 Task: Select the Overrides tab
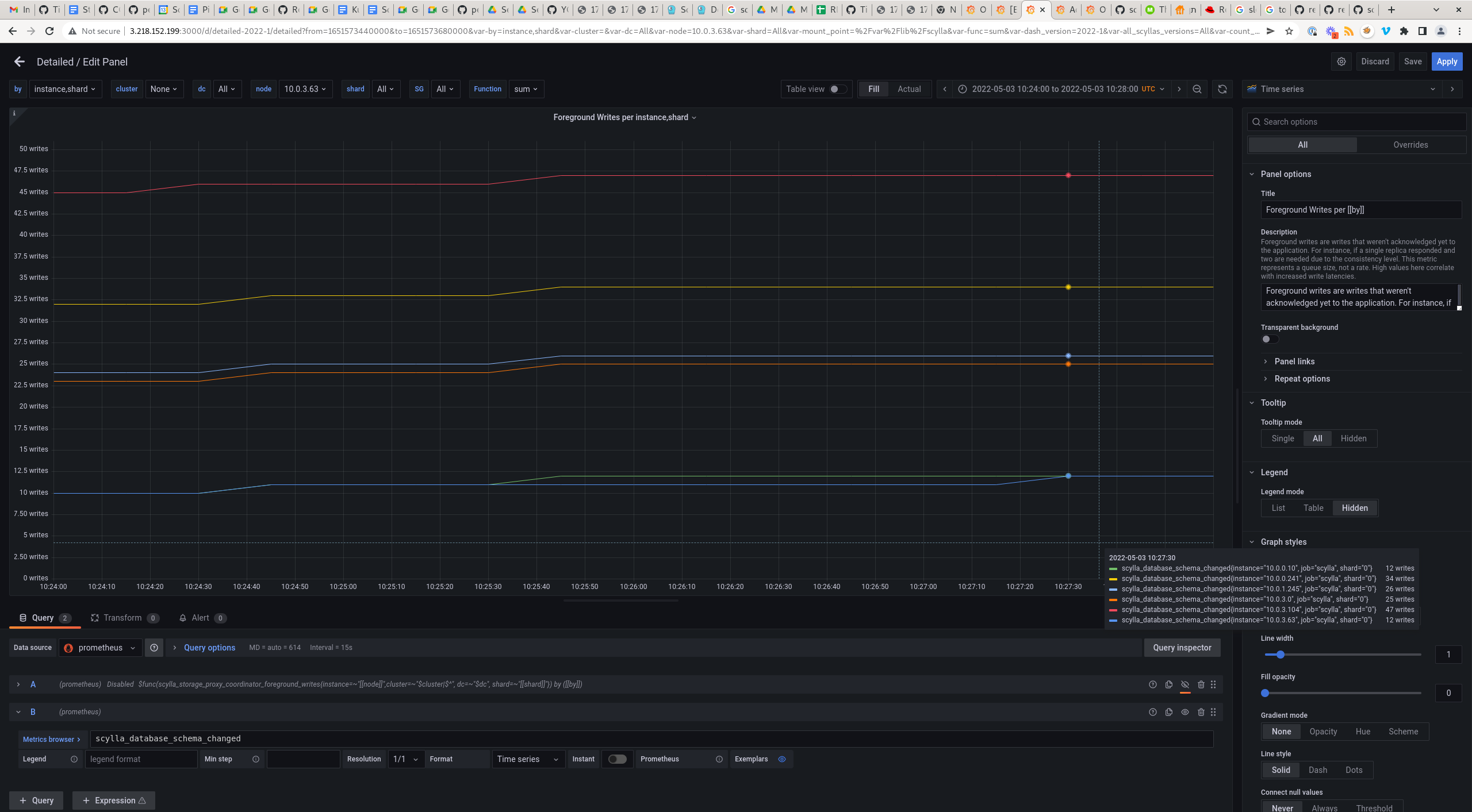point(1410,145)
